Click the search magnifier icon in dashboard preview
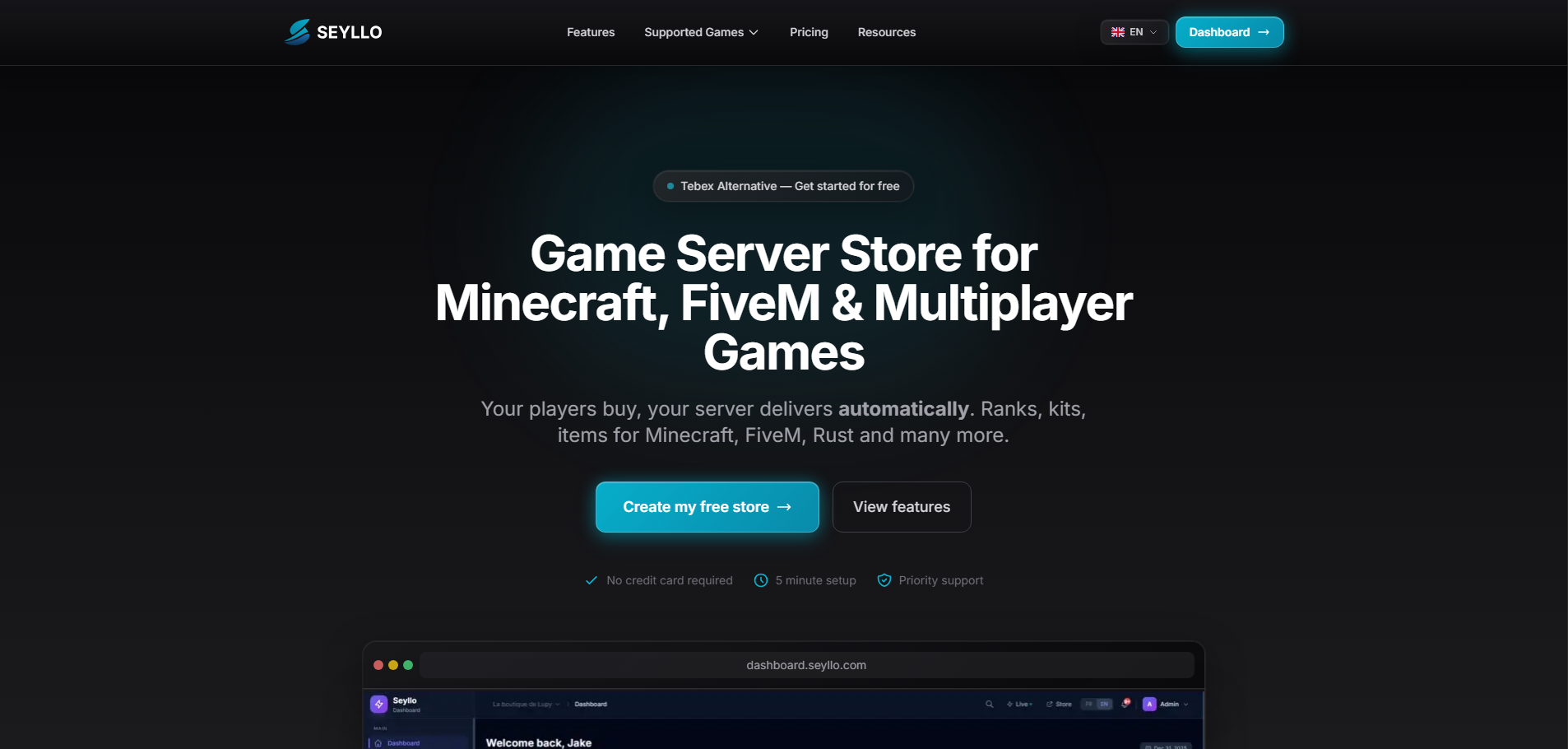The width and height of the screenshot is (1568, 749). click(989, 704)
